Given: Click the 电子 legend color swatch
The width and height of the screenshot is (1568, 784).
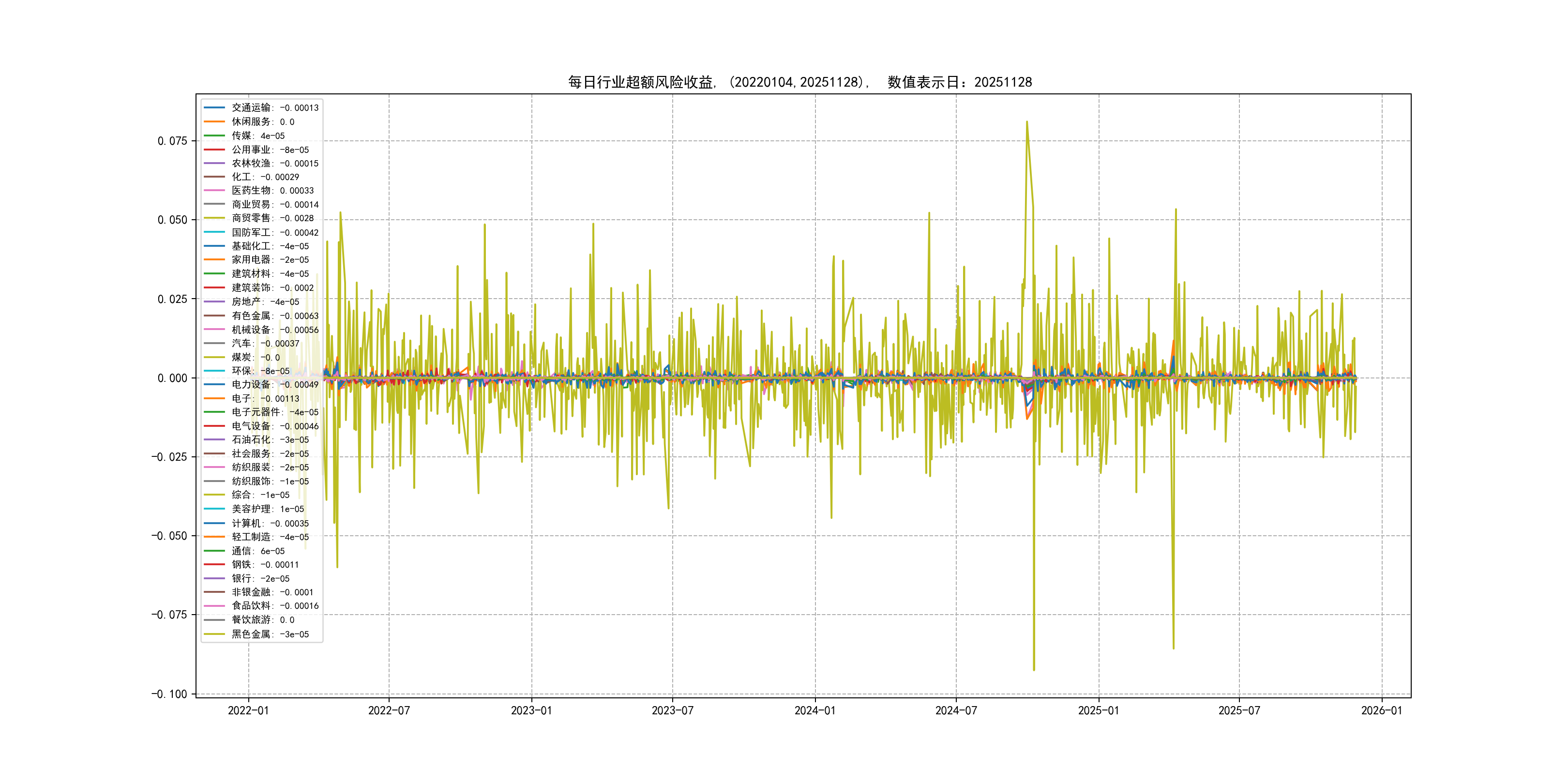Looking at the screenshot, I should pos(214,398).
